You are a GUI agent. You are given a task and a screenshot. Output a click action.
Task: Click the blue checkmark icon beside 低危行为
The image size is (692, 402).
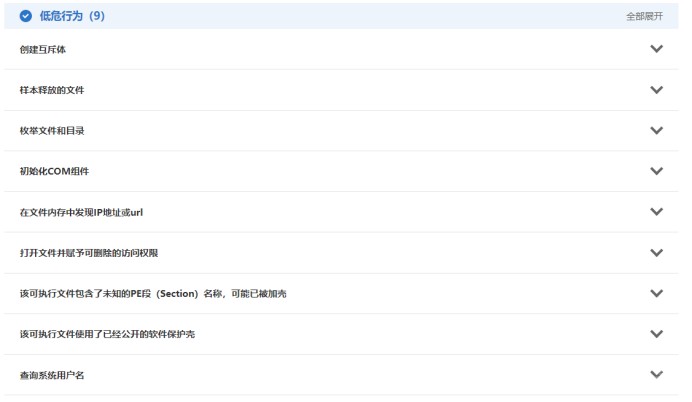(26, 16)
